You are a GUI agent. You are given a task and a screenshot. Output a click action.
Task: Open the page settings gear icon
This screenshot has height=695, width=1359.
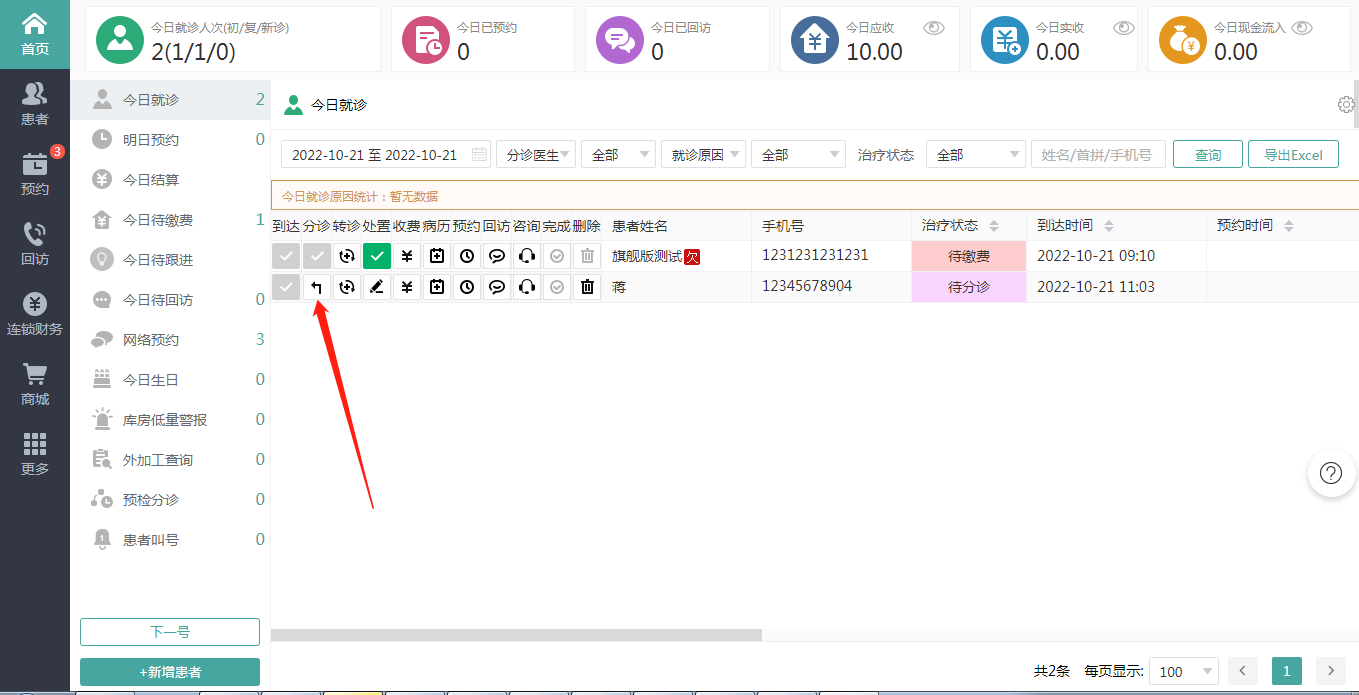click(1346, 104)
